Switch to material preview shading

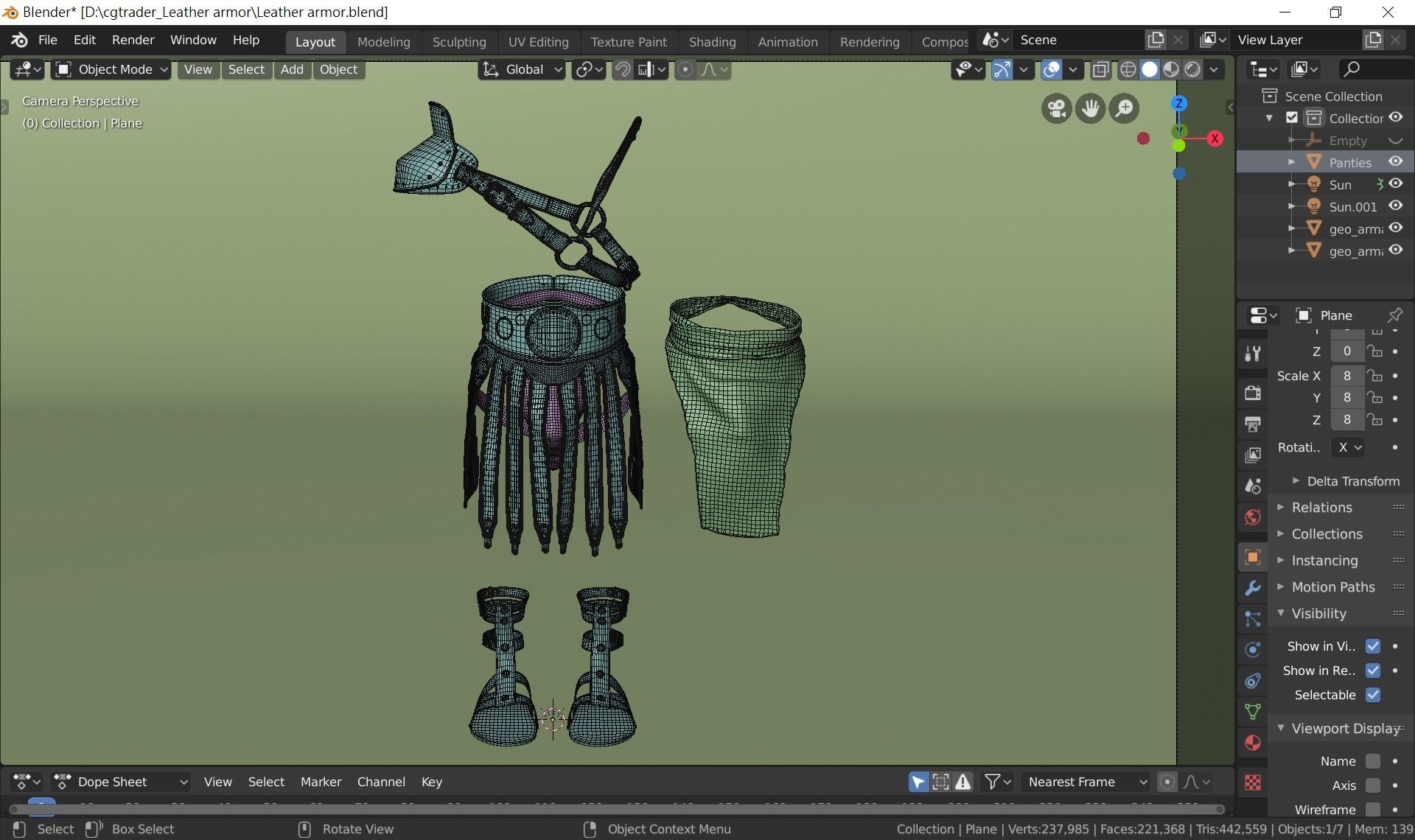click(x=1170, y=69)
